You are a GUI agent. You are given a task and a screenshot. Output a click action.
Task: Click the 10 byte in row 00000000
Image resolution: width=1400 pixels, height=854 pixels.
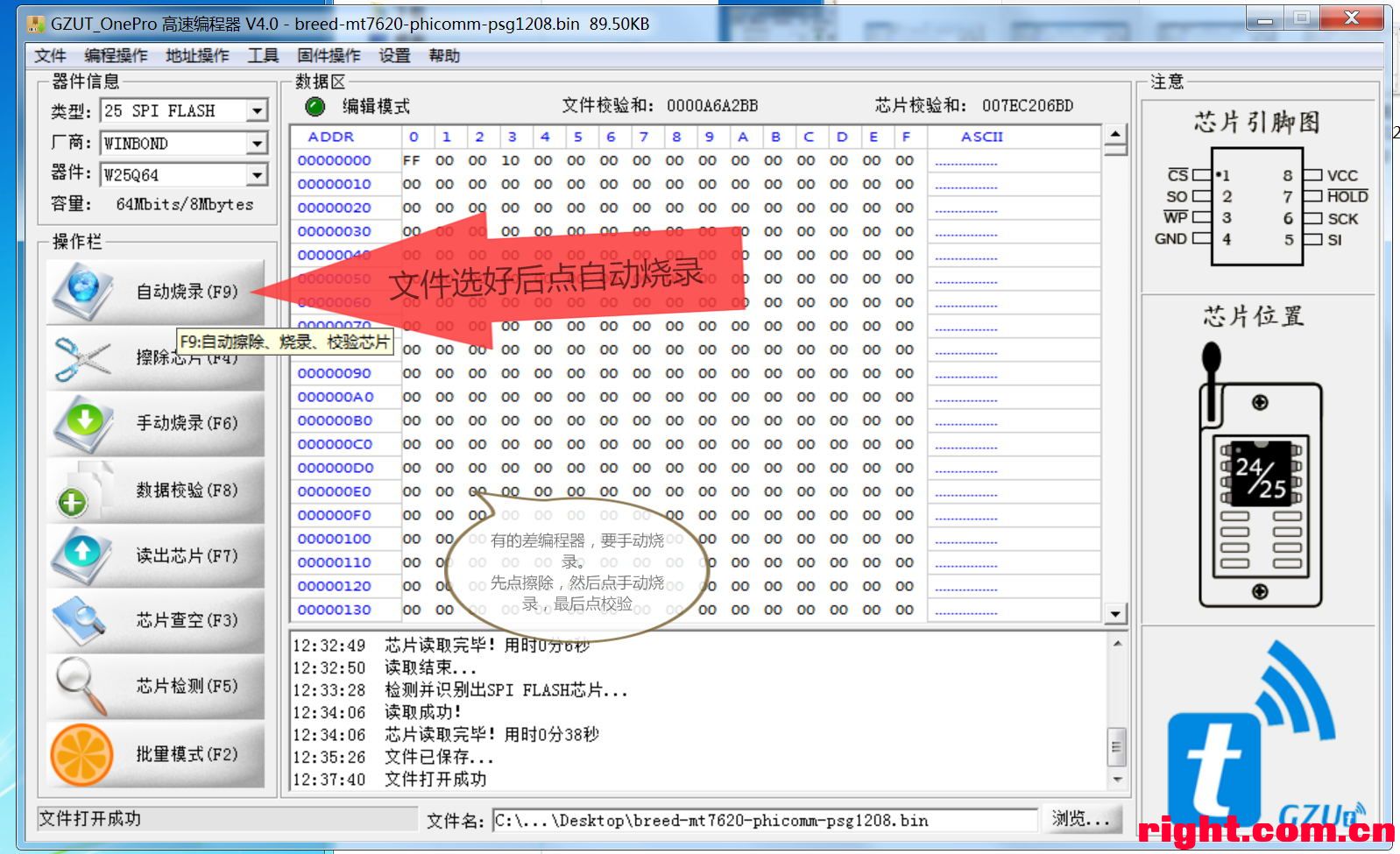click(510, 160)
